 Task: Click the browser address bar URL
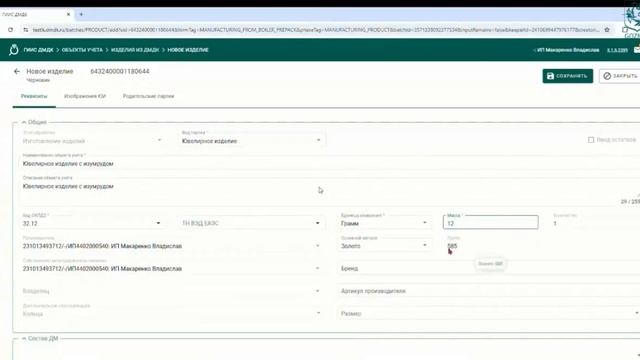(x=316, y=30)
